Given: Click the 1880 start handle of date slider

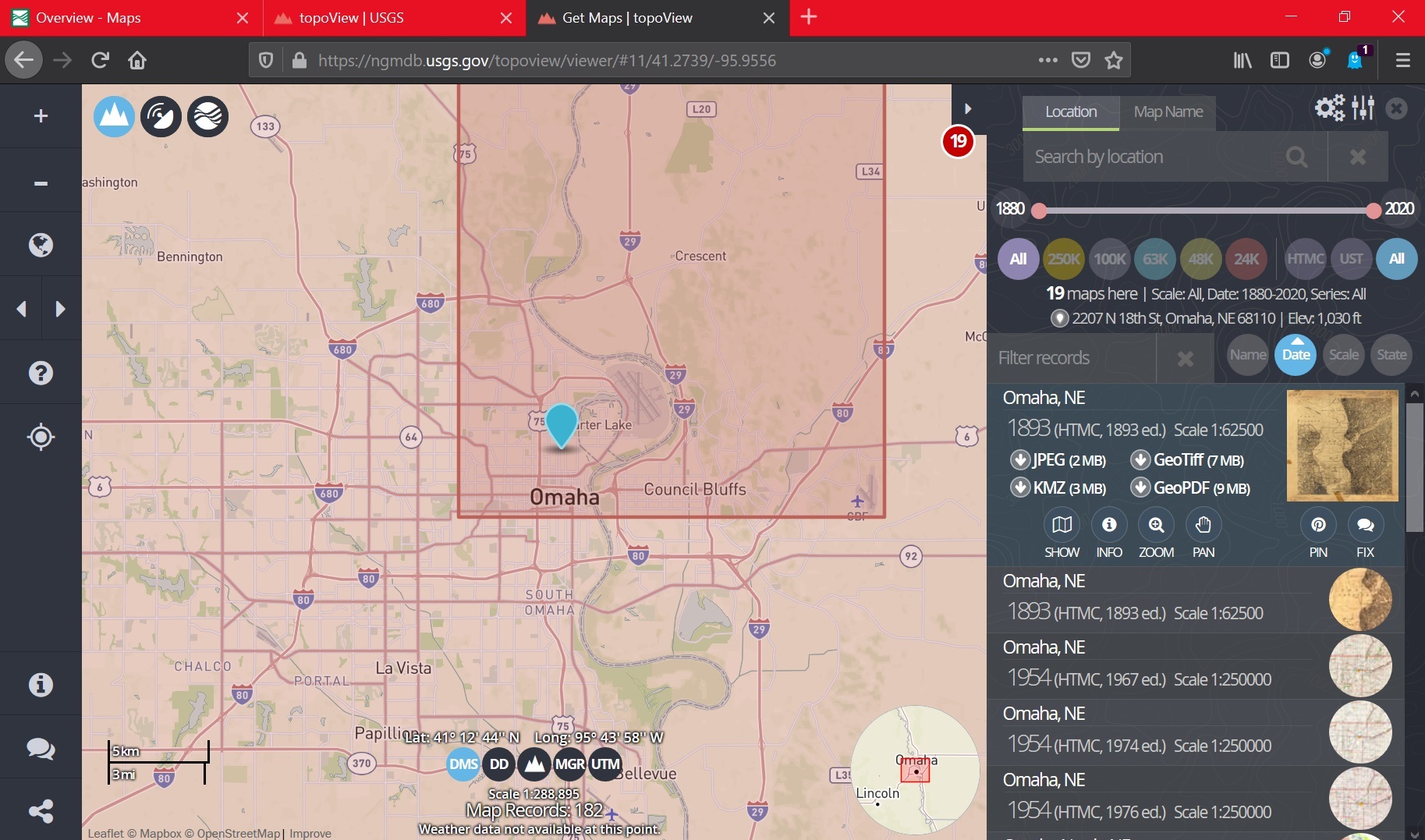Looking at the screenshot, I should point(1039,211).
